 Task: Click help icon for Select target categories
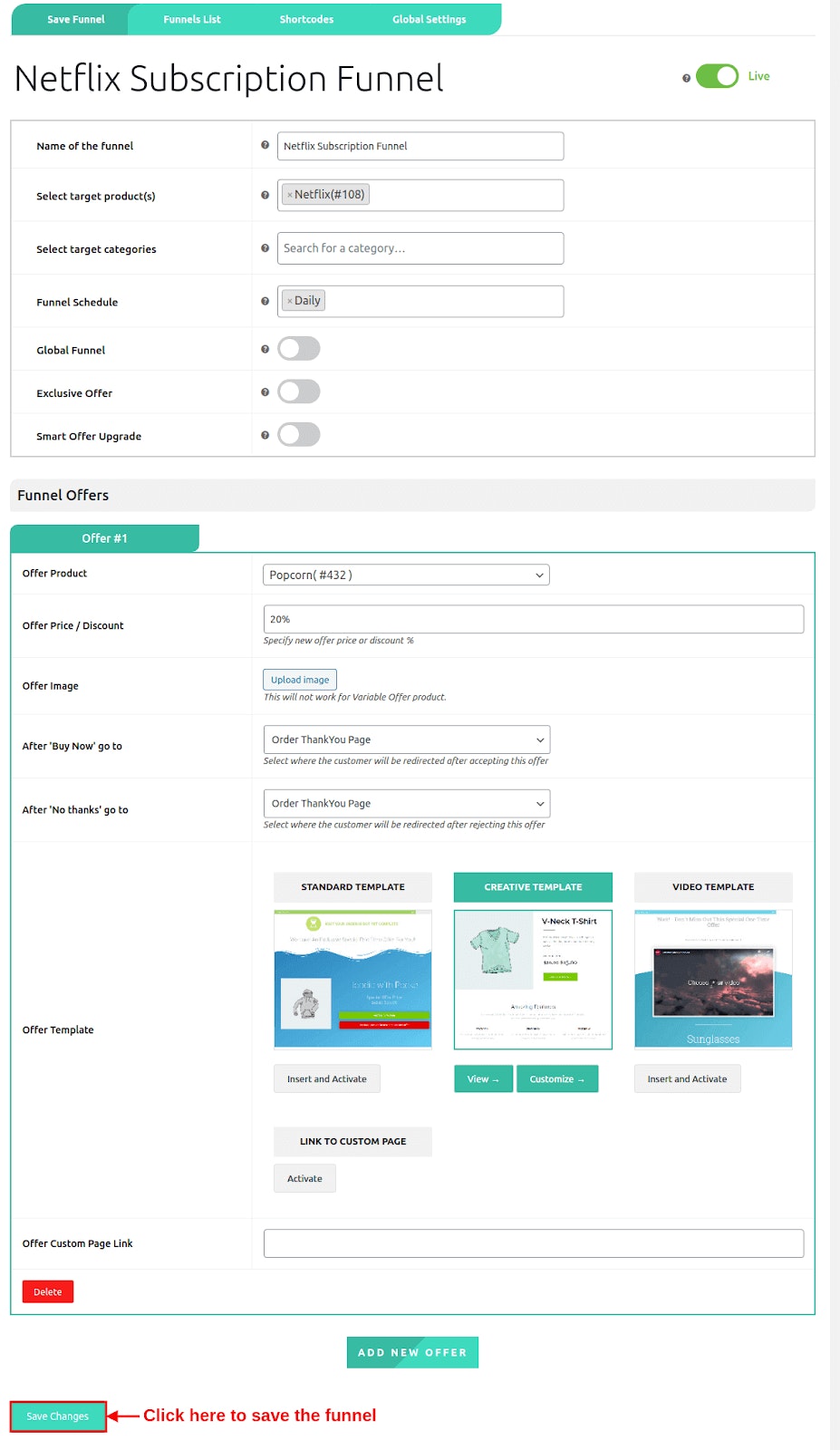click(265, 247)
